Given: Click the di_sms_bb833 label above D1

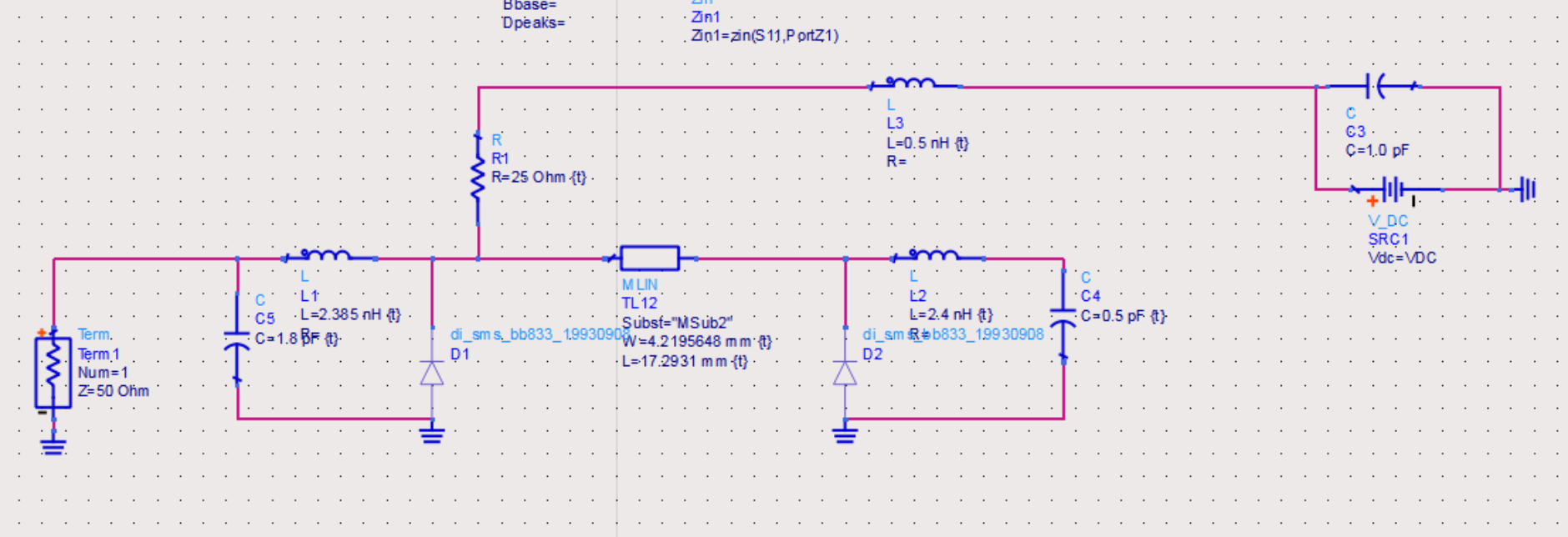Looking at the screenshot, I should [x=540, y=334].
